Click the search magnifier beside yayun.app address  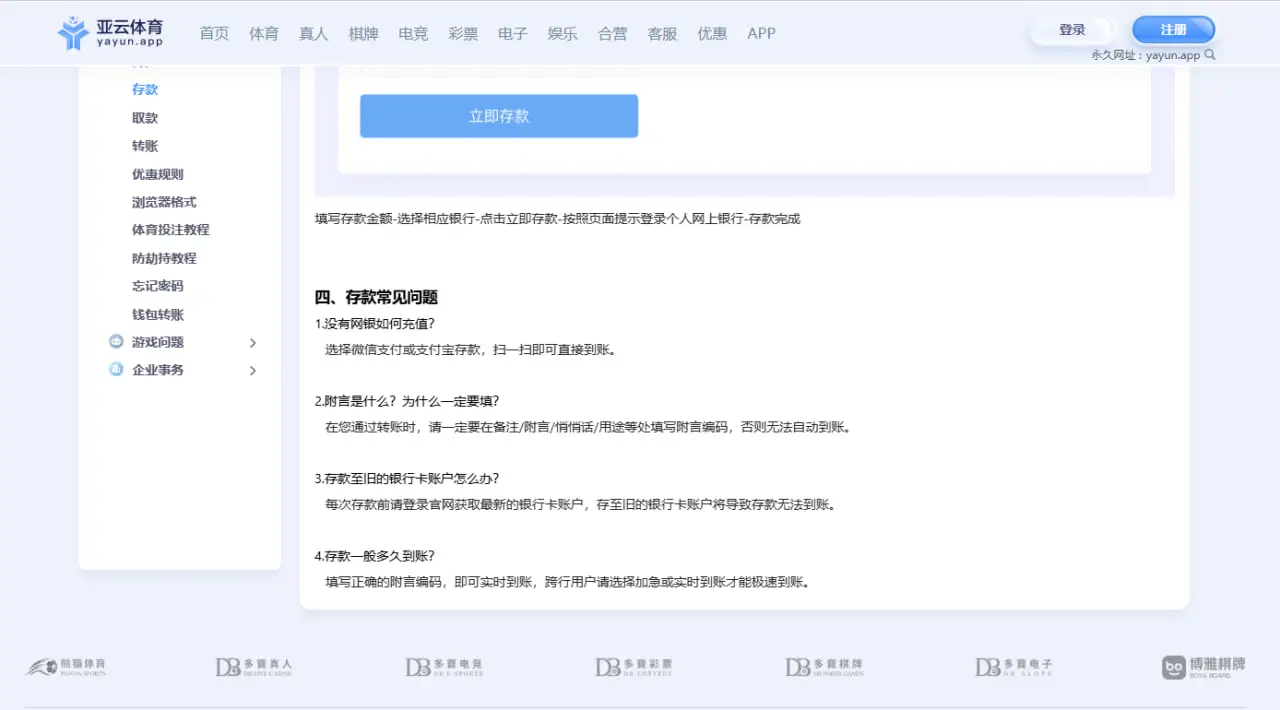click(1210, 55)
